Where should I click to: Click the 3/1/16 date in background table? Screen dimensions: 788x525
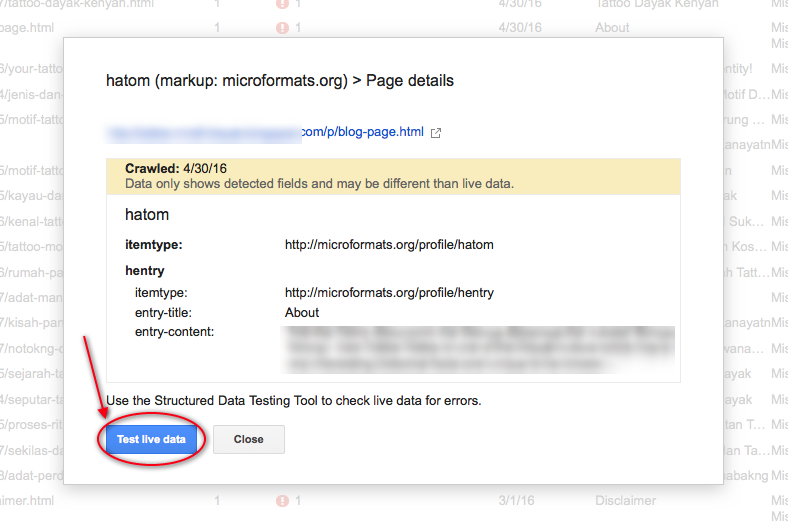tap(516, 501)
